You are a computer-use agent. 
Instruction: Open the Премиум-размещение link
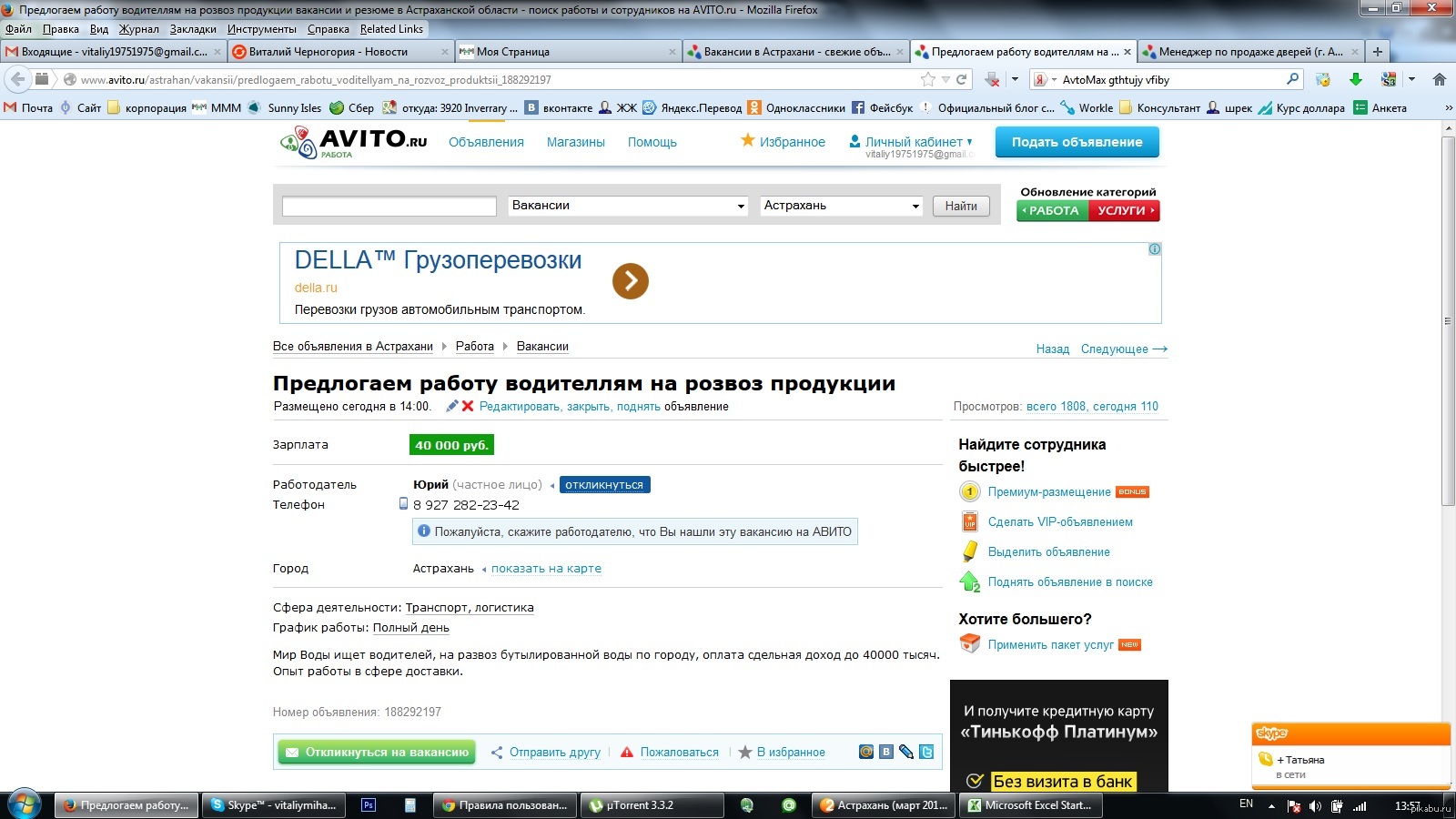(x=1049, y=492)
